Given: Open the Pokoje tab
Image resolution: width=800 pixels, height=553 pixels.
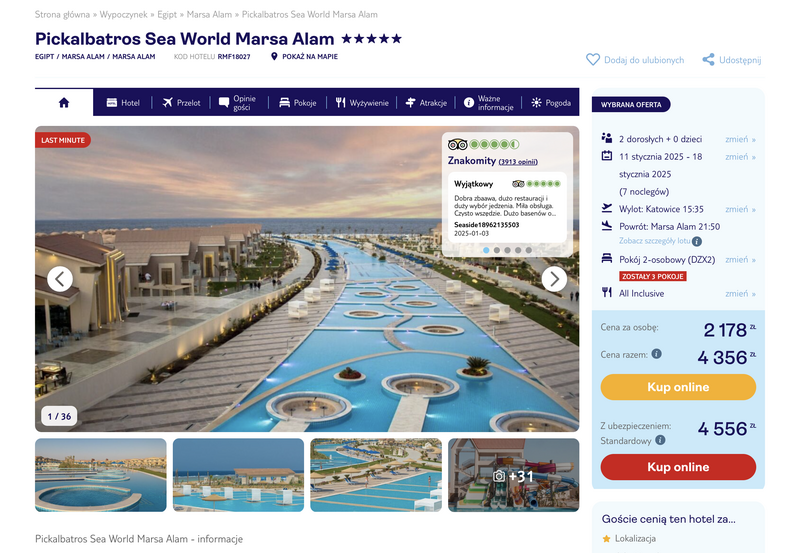Looking at the screenshot, I should (298, 103).
